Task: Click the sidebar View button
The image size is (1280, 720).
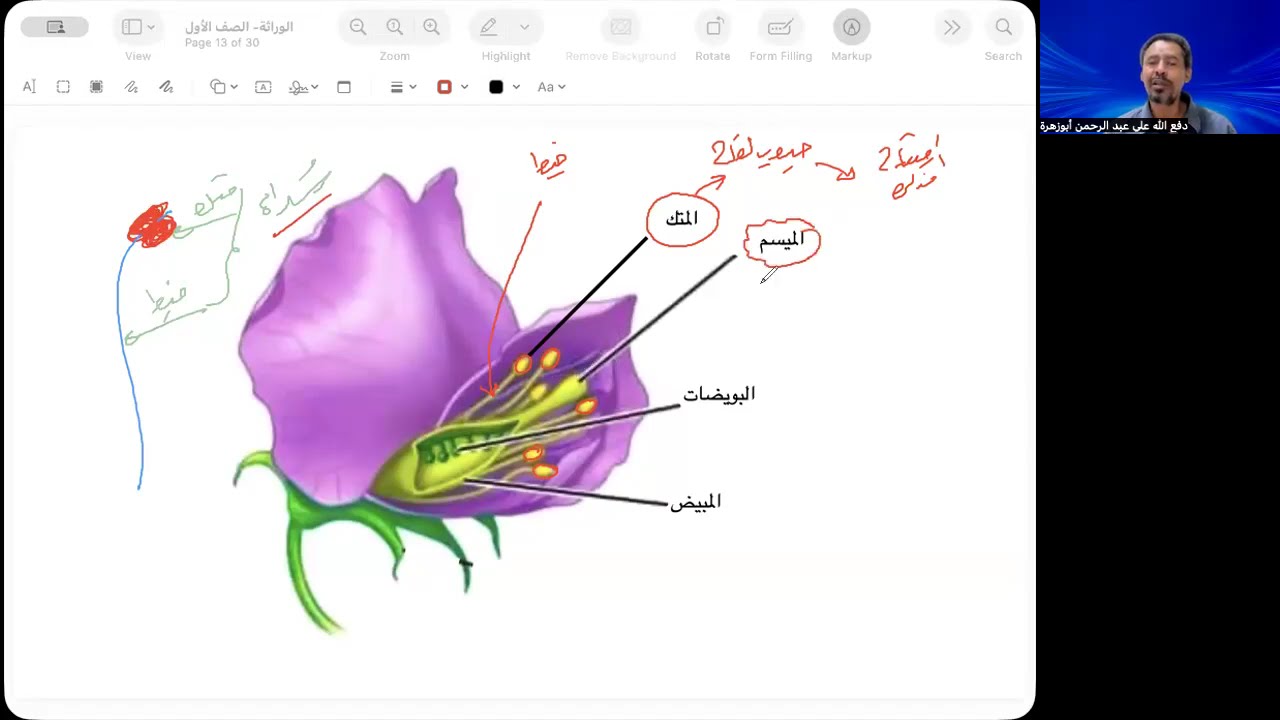Action: [x=131, y=27]
